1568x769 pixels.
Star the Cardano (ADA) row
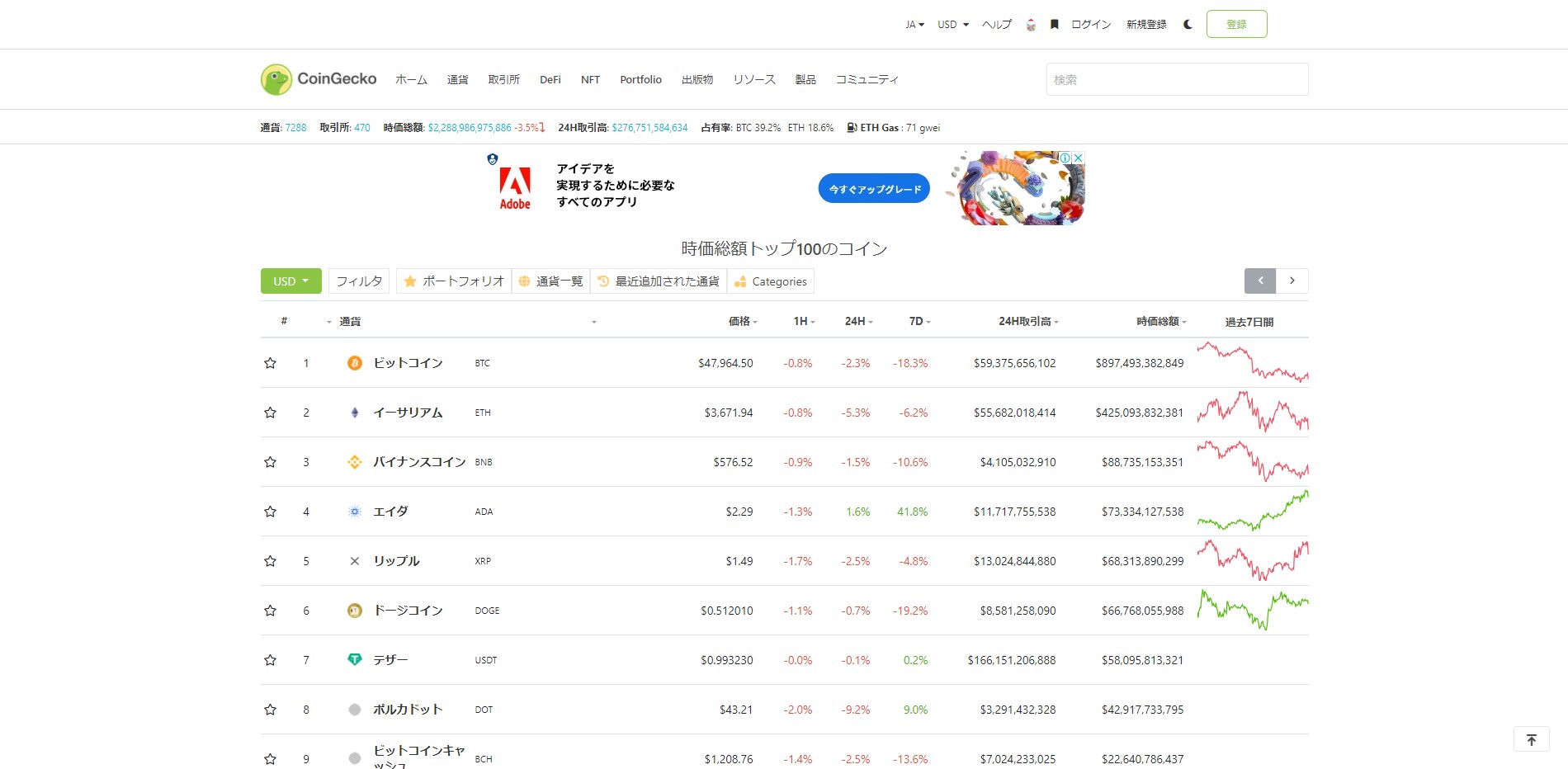[270, 512]
